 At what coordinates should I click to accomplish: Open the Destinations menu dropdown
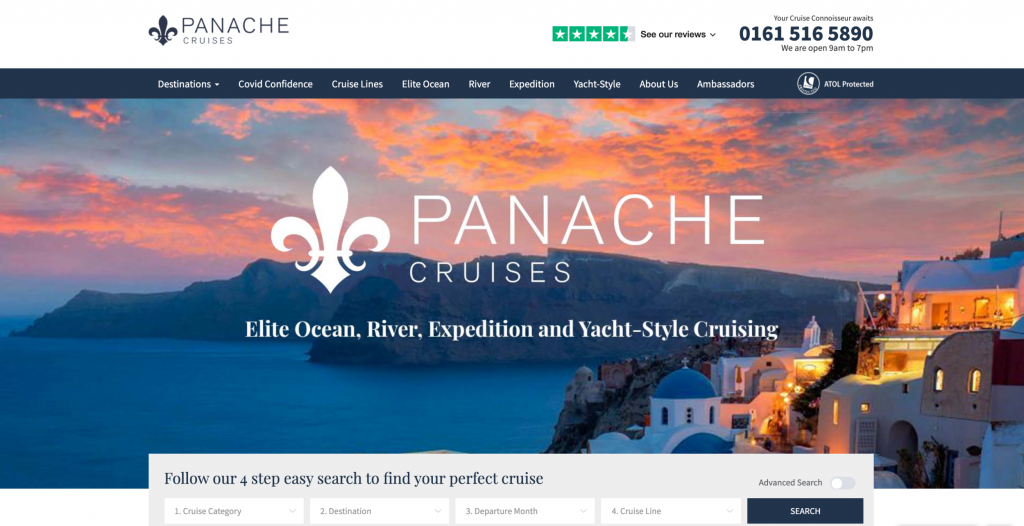(x=188, y=84)
